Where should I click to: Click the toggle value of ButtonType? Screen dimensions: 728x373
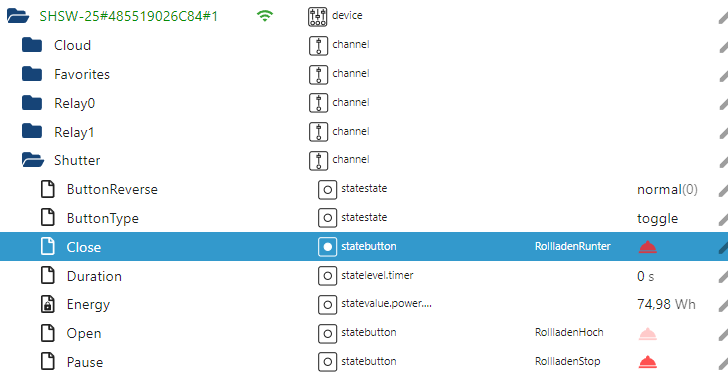pyautogui.click(x=657, y=219)
